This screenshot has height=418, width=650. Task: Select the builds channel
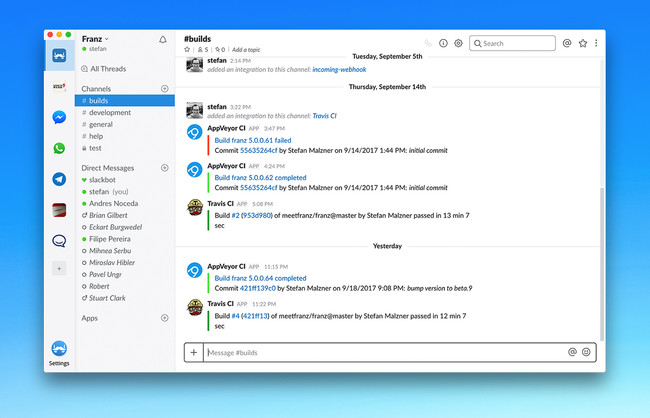point(125,100)
